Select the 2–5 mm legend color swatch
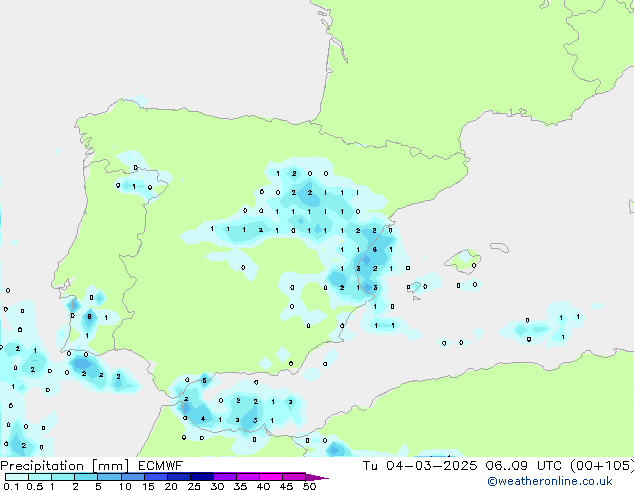Viewport: 634px width, 490px height. [x=86, y=477]
